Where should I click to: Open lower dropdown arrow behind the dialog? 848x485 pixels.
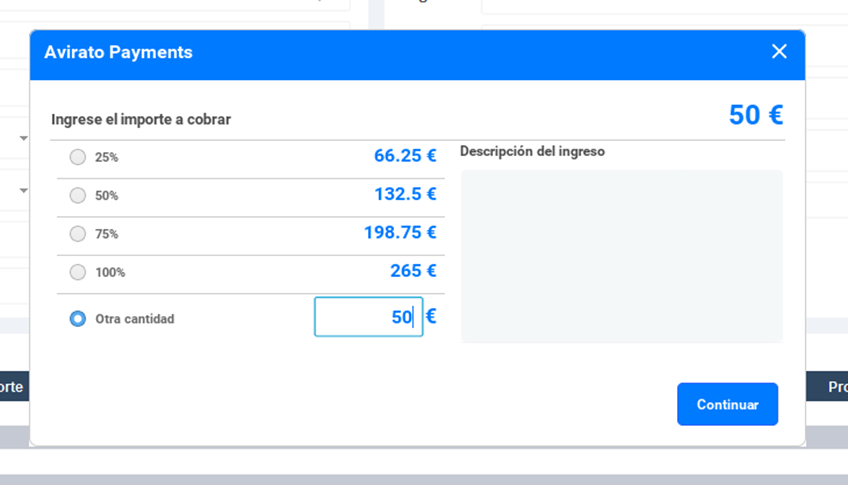pyautogui.click(x=23, y=190)
